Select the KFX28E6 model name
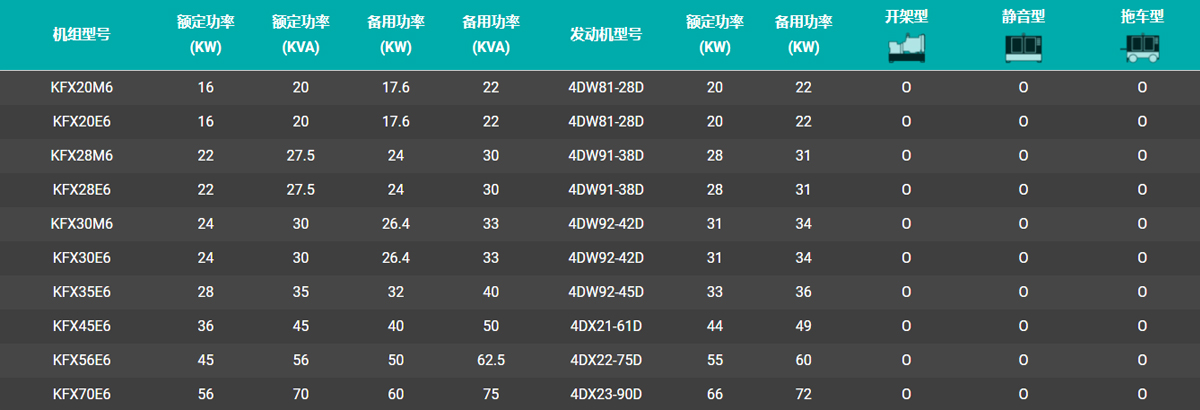The image size is (1200, 410). click(82, 190)
